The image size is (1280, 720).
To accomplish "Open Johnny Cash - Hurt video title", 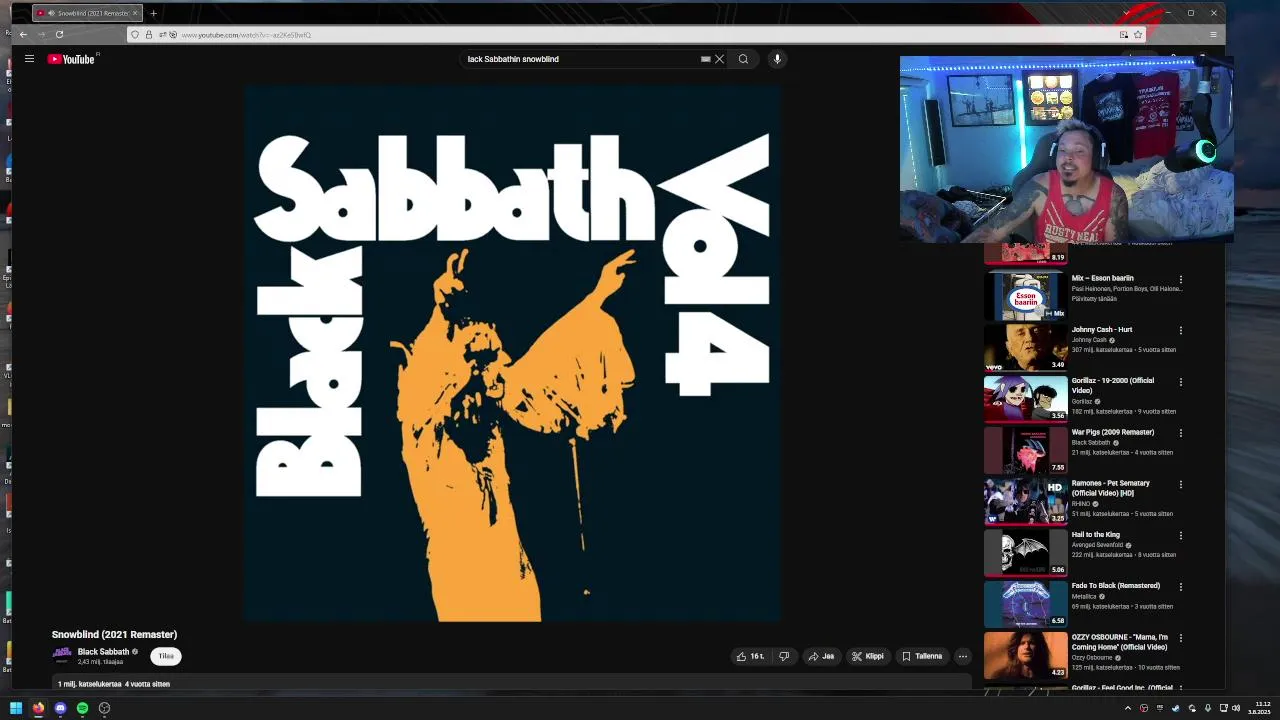I will (x=1102, y=329).
